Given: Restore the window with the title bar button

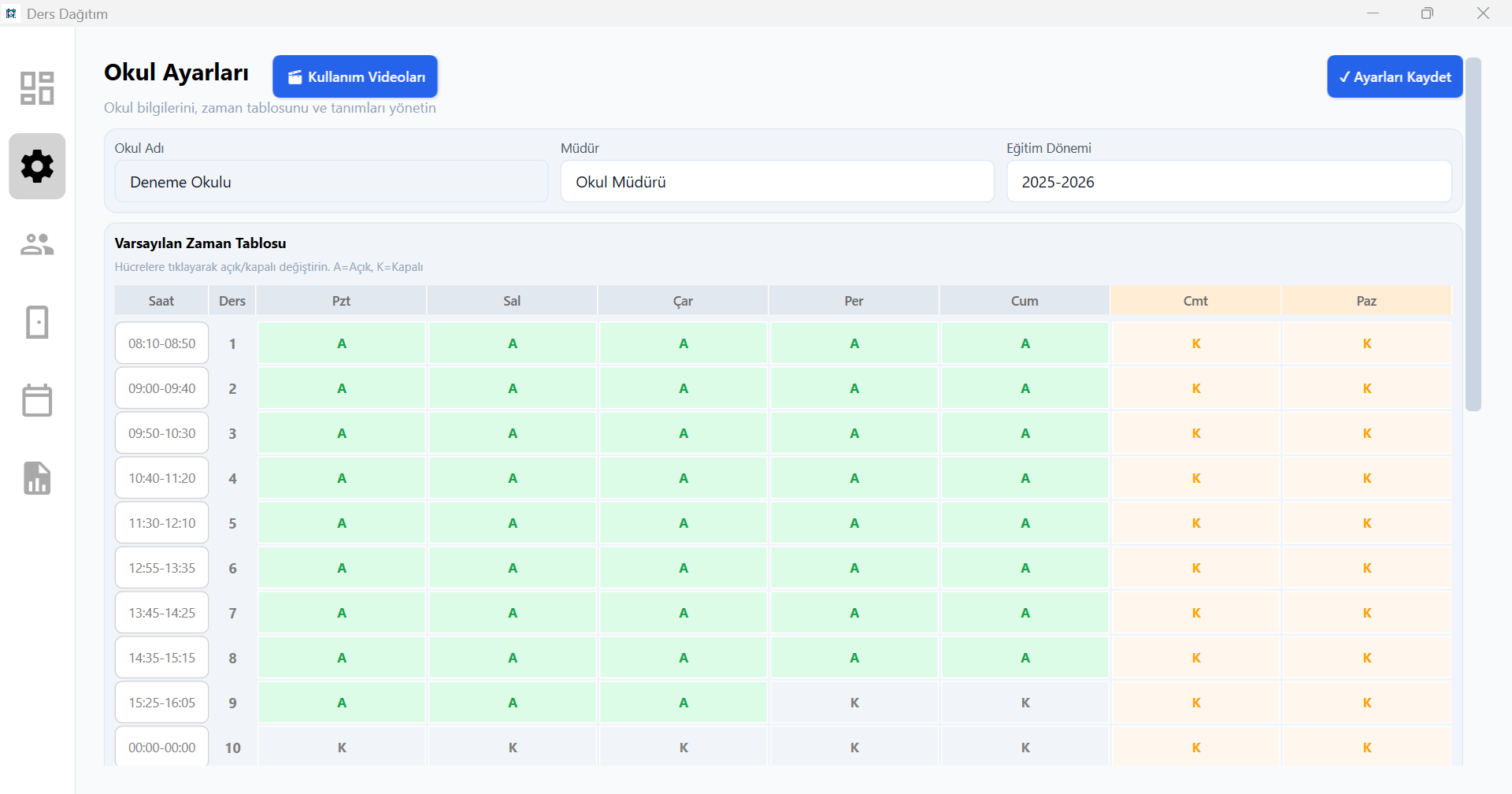Looking at the screenshot, I should (1427, 13).
